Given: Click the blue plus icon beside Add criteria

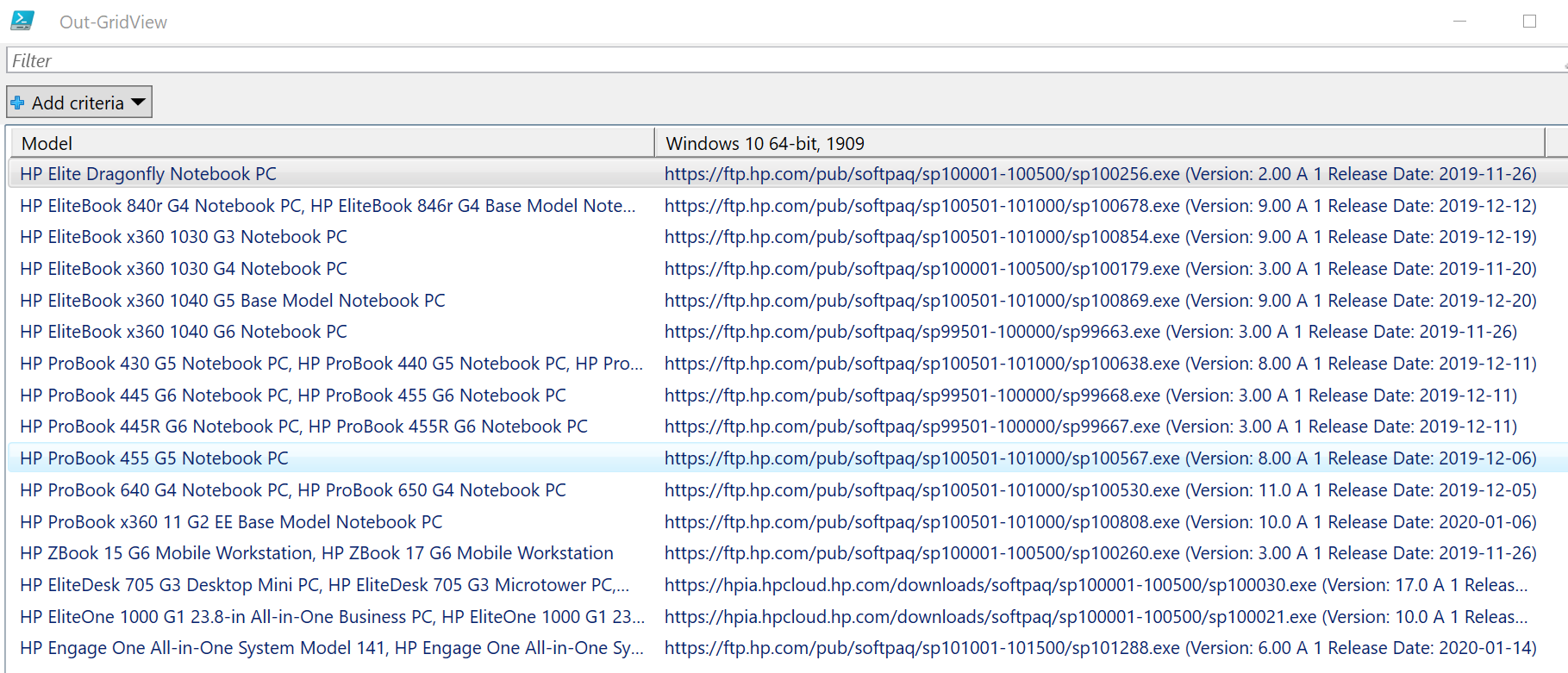Looking at the screenshot, I should click(x=18, y=103).
